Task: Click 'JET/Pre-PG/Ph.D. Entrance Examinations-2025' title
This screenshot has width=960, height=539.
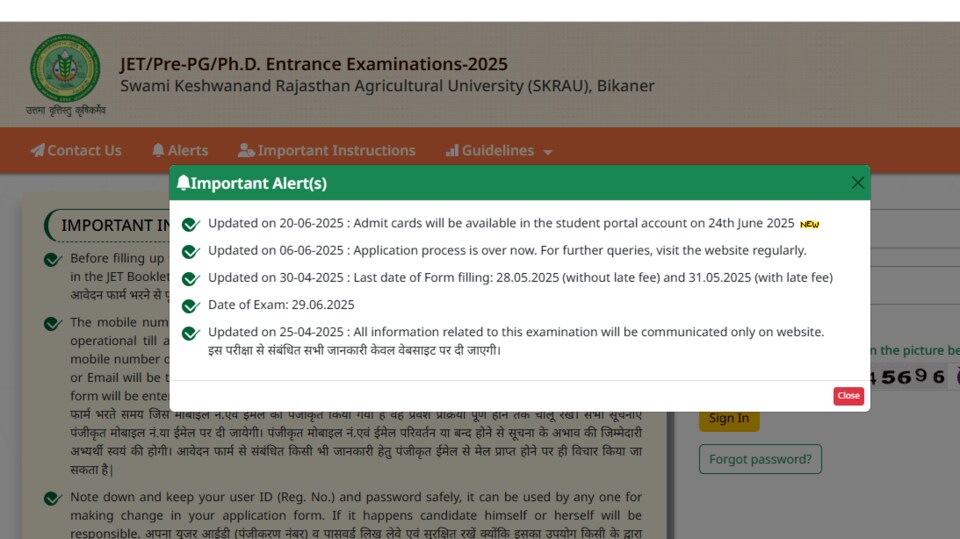Action: 313,64
